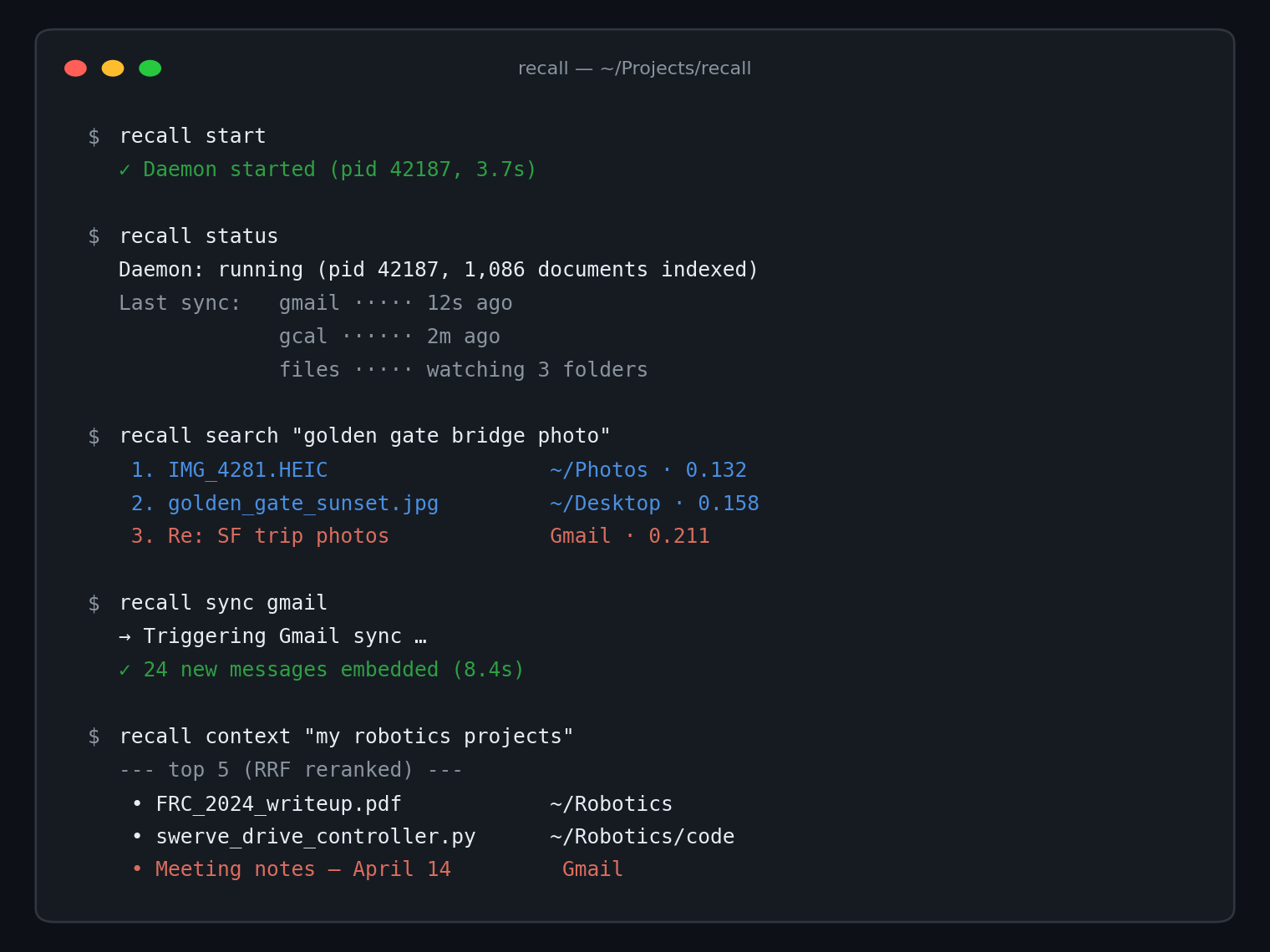Click the recall context 'my robotics projects' command
Viewport: 1270px width, 952px height.
click(x=346, y=737)
